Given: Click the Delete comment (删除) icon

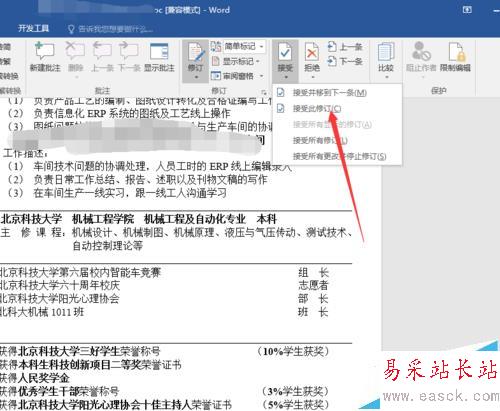Looking at the screenshot, I should pyautogui.click(x=75, y=51).
